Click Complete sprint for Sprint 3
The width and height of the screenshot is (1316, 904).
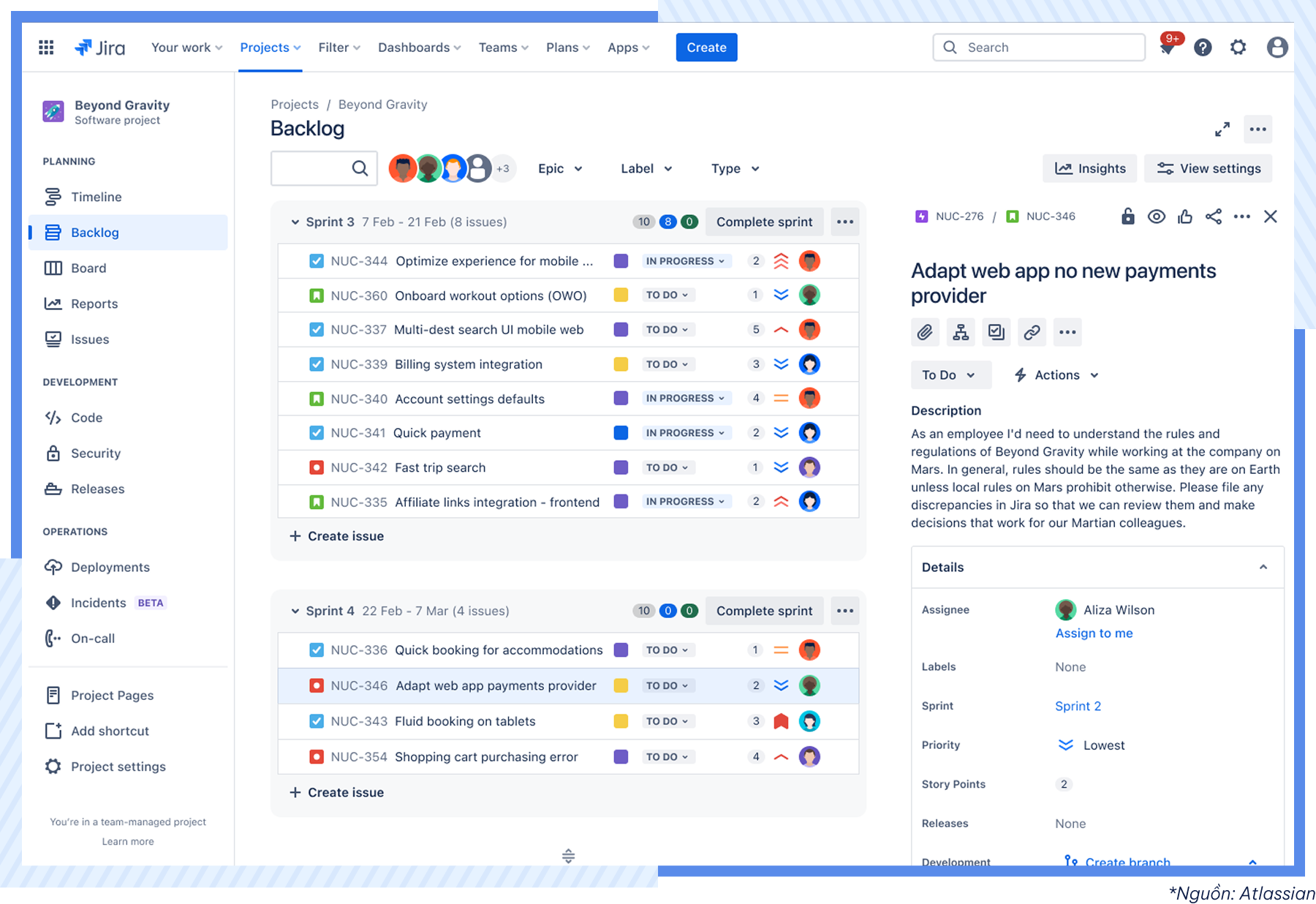[x=764, y=222]
